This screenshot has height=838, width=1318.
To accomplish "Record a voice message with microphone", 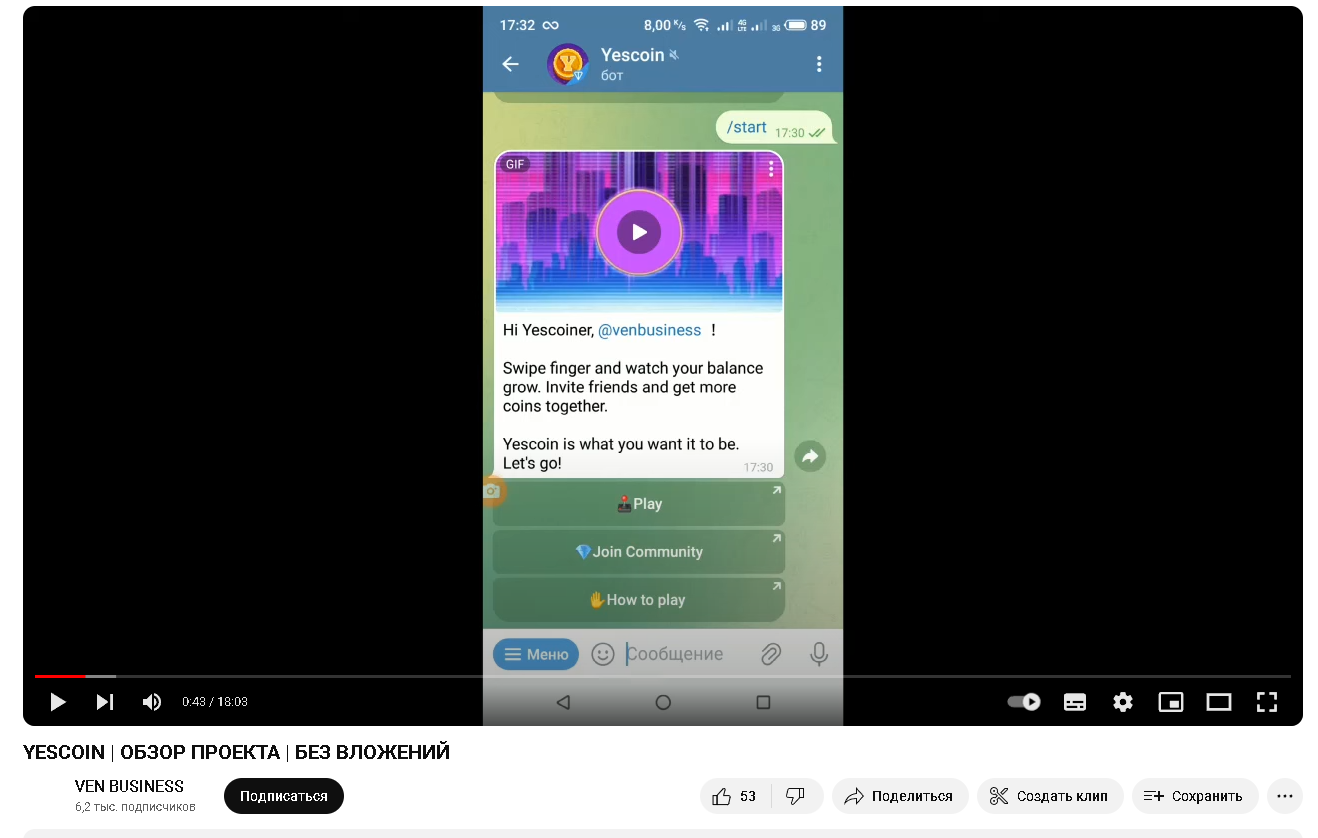I will 819,654.
